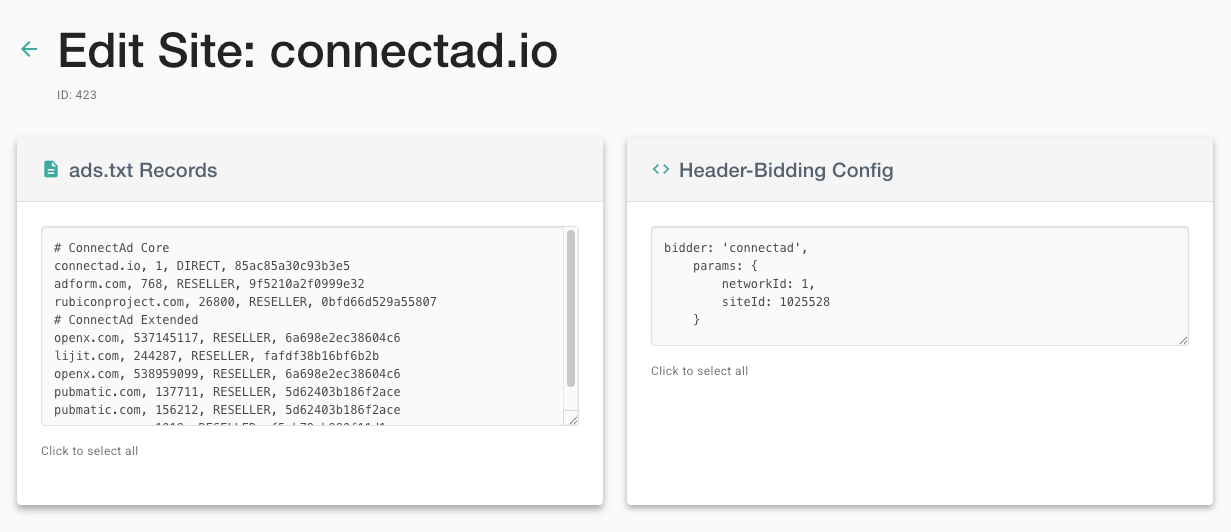Image resolution: width=1231 pixels, height=532 pixels.
Task: Click the "Edit Site: connectad.io" page title
Action: click(308, 51)
